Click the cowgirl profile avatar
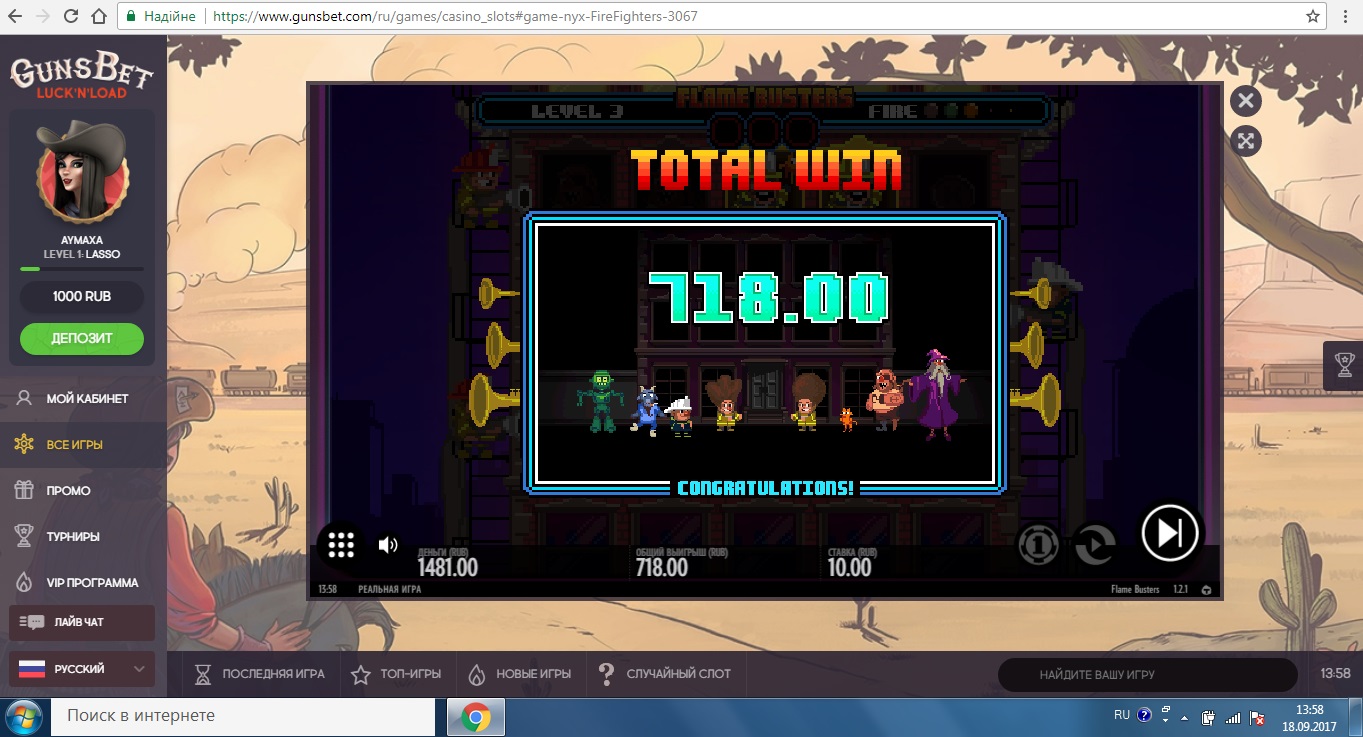This screenshot has height=737, width=1363. click(x=82, y=173)
